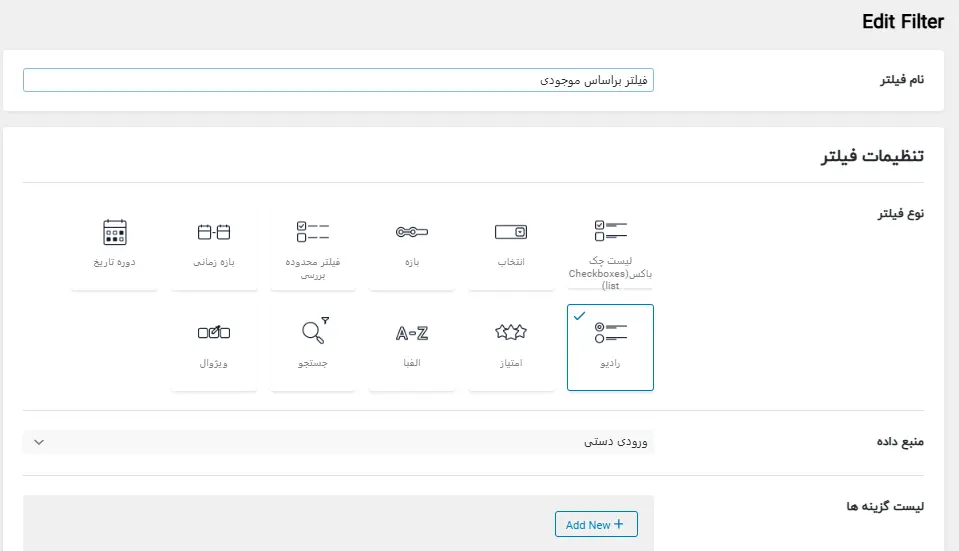959x551 pixels.
Task: Select the Checkboxes list filter type icon
Action: (x=610, y=231)
